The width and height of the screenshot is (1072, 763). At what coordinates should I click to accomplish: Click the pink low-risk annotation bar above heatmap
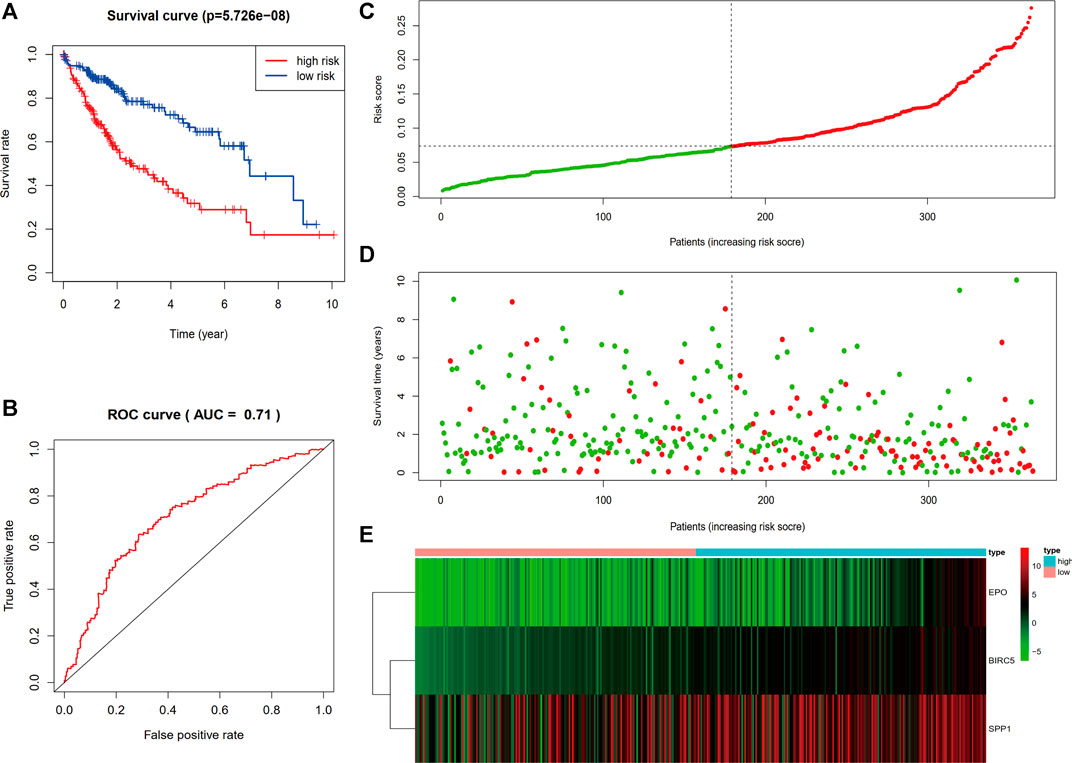click(x=555, y=552)
